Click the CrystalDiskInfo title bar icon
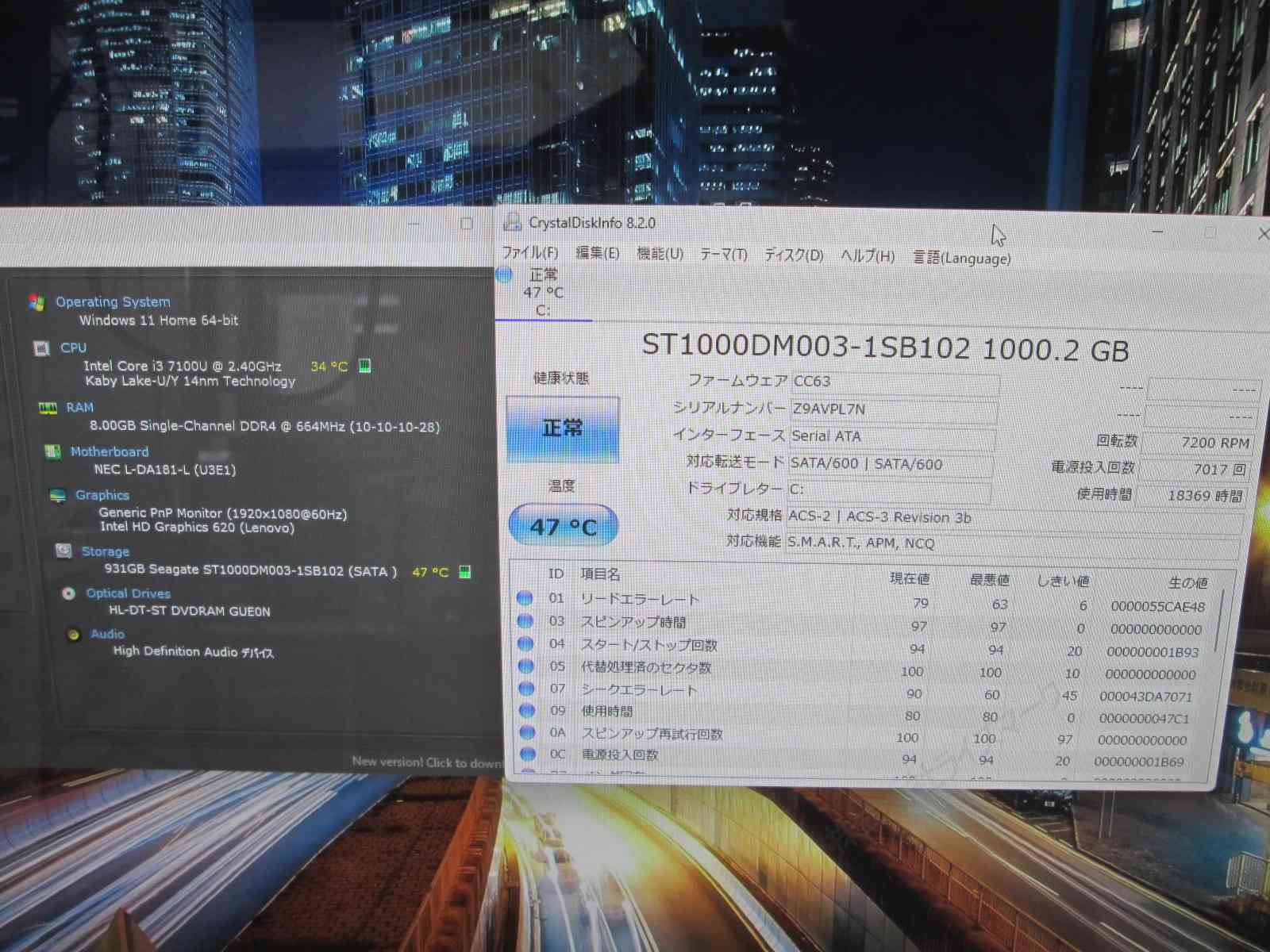The width and height of the screenshot is (1270, 952). 513,222
